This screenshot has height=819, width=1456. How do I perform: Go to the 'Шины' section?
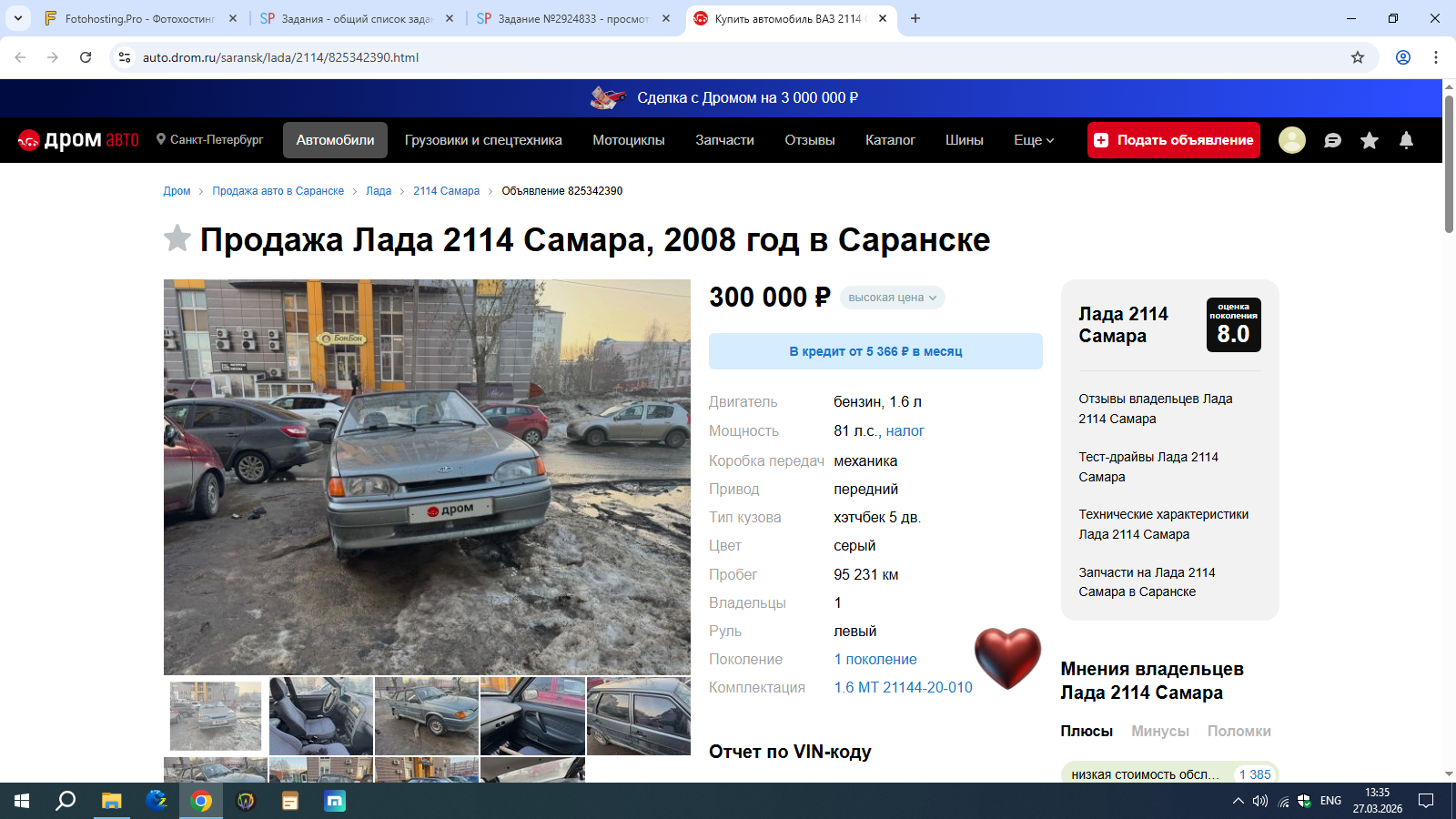coord(965,140)
